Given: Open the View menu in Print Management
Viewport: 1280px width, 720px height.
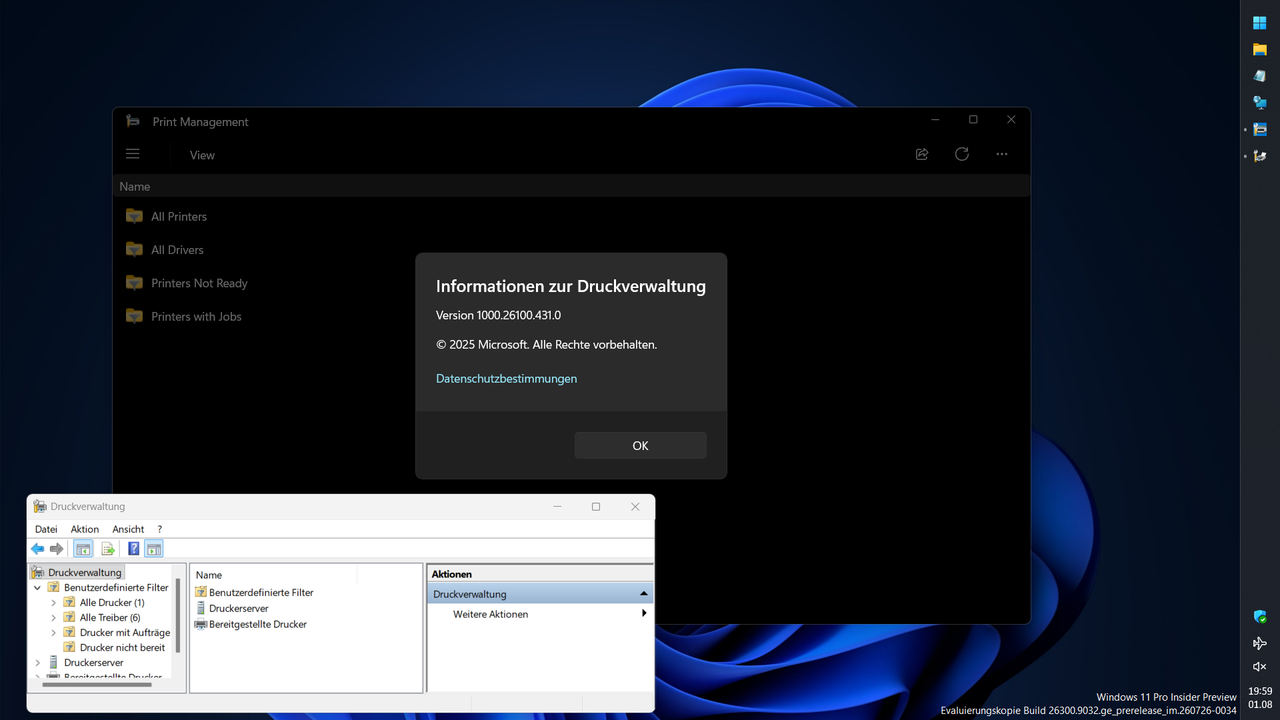Looking at the screenshot, I should pos(202,155).
